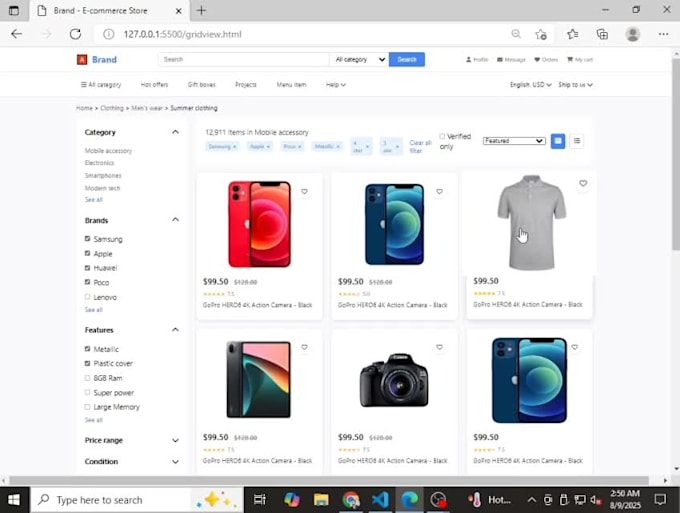Open the browser Collections panel

coord(602,34)
